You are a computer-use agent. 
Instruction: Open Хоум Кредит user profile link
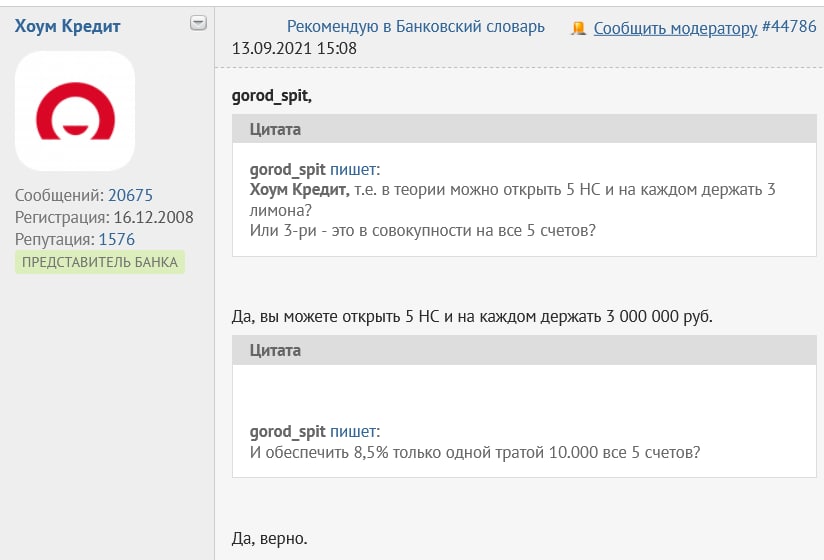coord(67,26)
